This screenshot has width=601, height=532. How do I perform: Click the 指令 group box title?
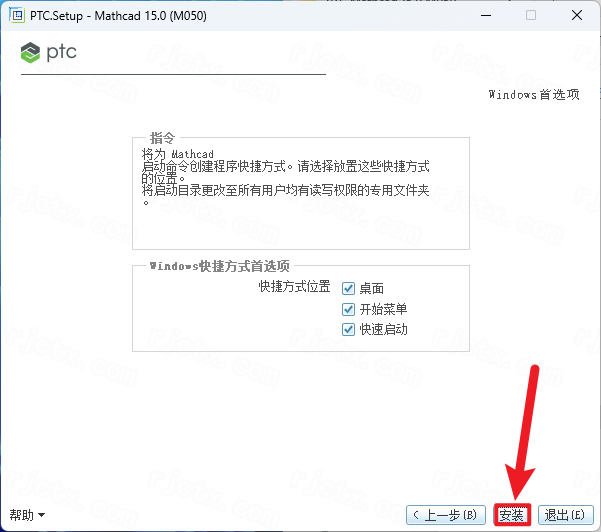pyautogui.click(x=161, y=137)
